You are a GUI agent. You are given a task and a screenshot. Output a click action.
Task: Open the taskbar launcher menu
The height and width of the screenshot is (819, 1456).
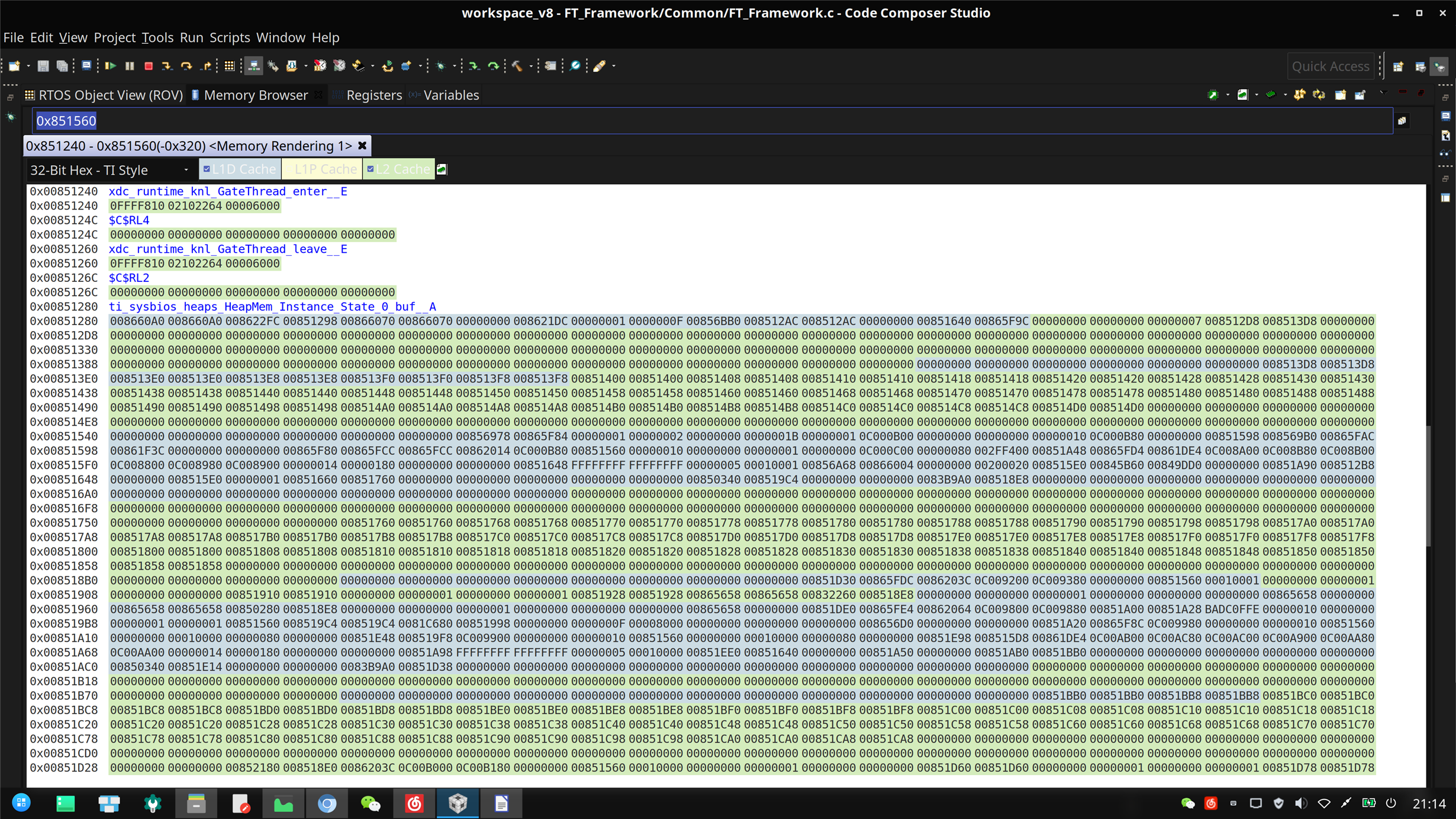[x=21, y=803]
